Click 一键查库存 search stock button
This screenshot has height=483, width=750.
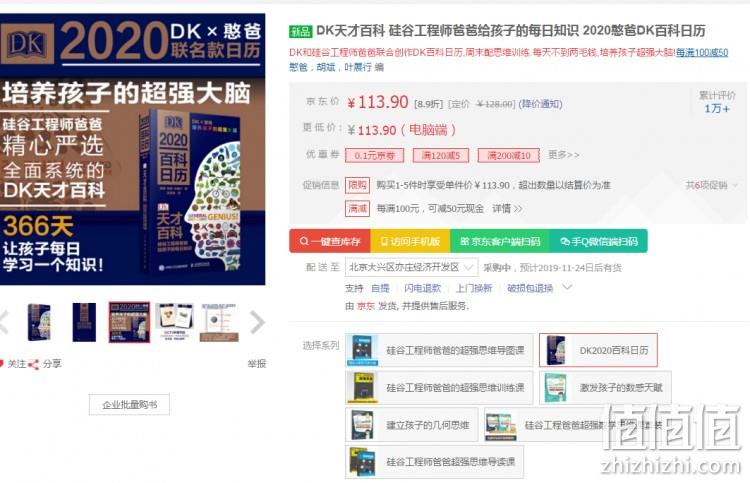point(330,241)
